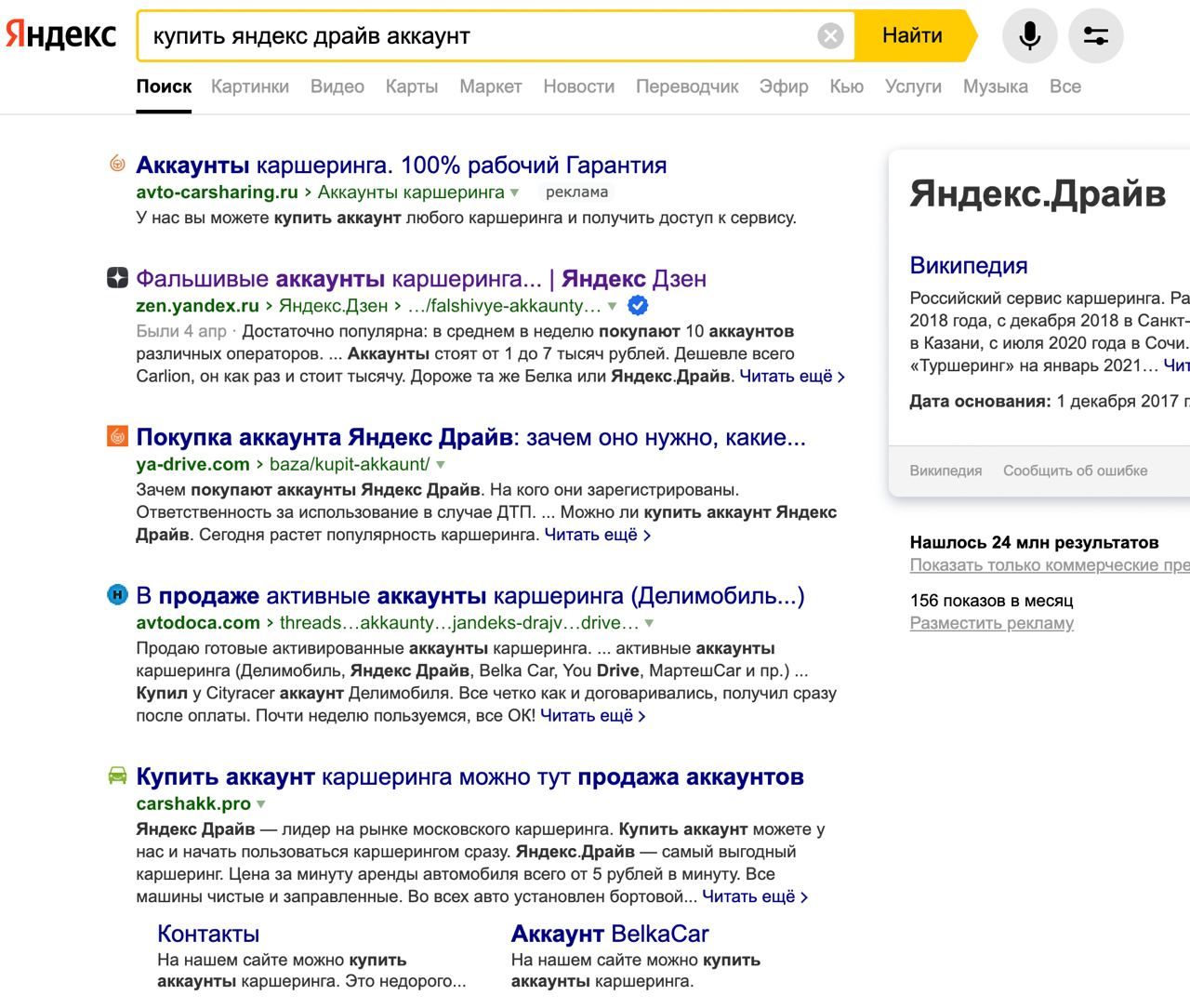
Task: Open the Маркет tab
Action: 490,86
